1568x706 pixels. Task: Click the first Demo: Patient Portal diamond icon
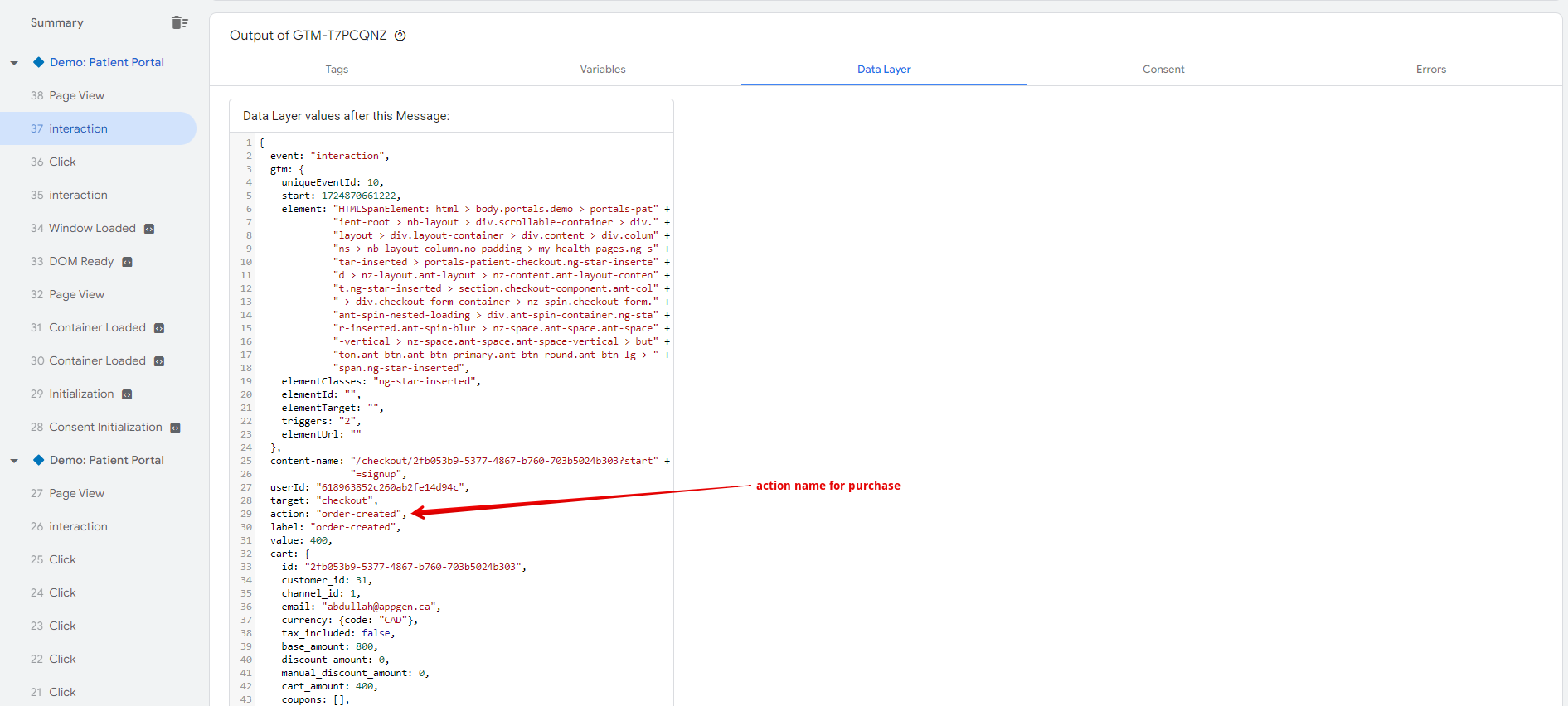(x=38, y=62)
